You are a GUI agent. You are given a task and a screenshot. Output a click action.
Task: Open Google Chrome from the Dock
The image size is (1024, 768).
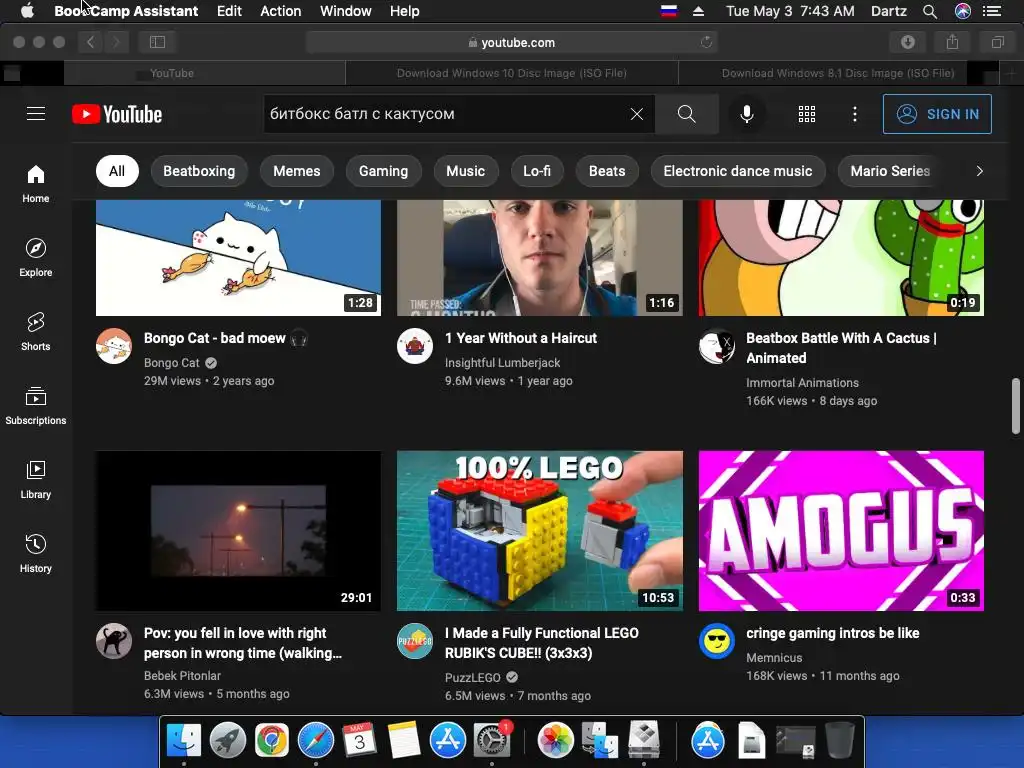coord(272,741)
